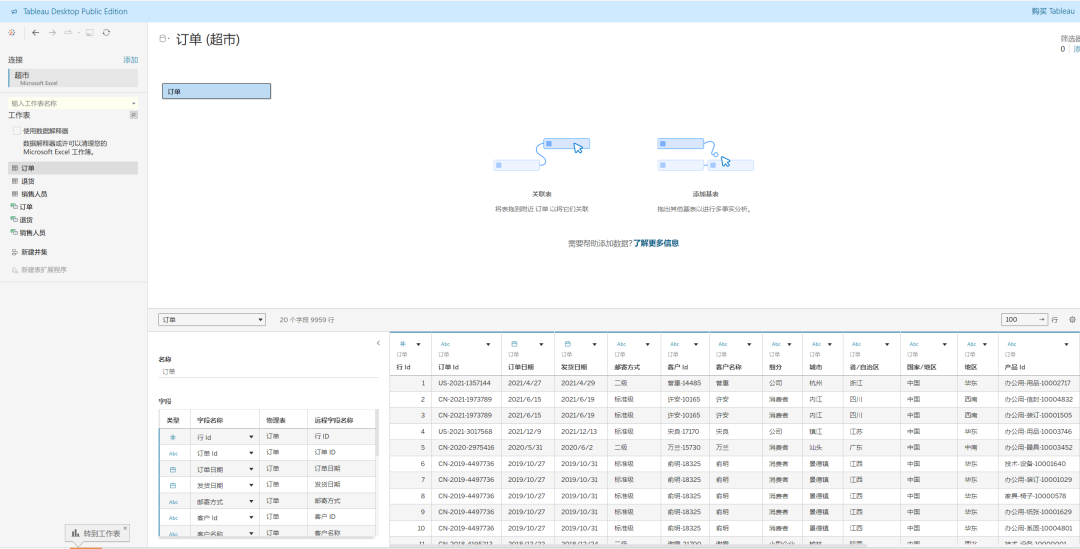Enable the 使用数据解释器 checkbox

click(17, 130)
